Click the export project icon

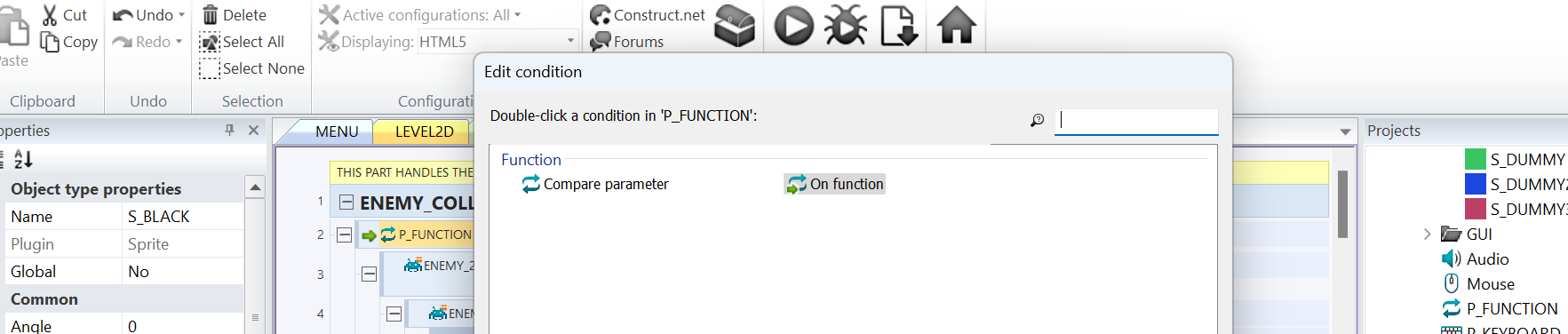coord(898,25)
